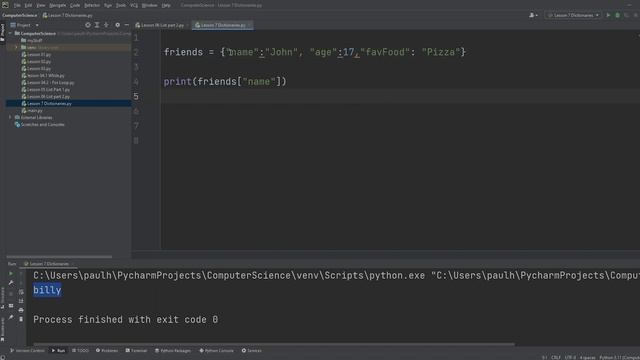Expand the venv folder
This screenshot has height=360, width=640.
(x=16, y=47)
